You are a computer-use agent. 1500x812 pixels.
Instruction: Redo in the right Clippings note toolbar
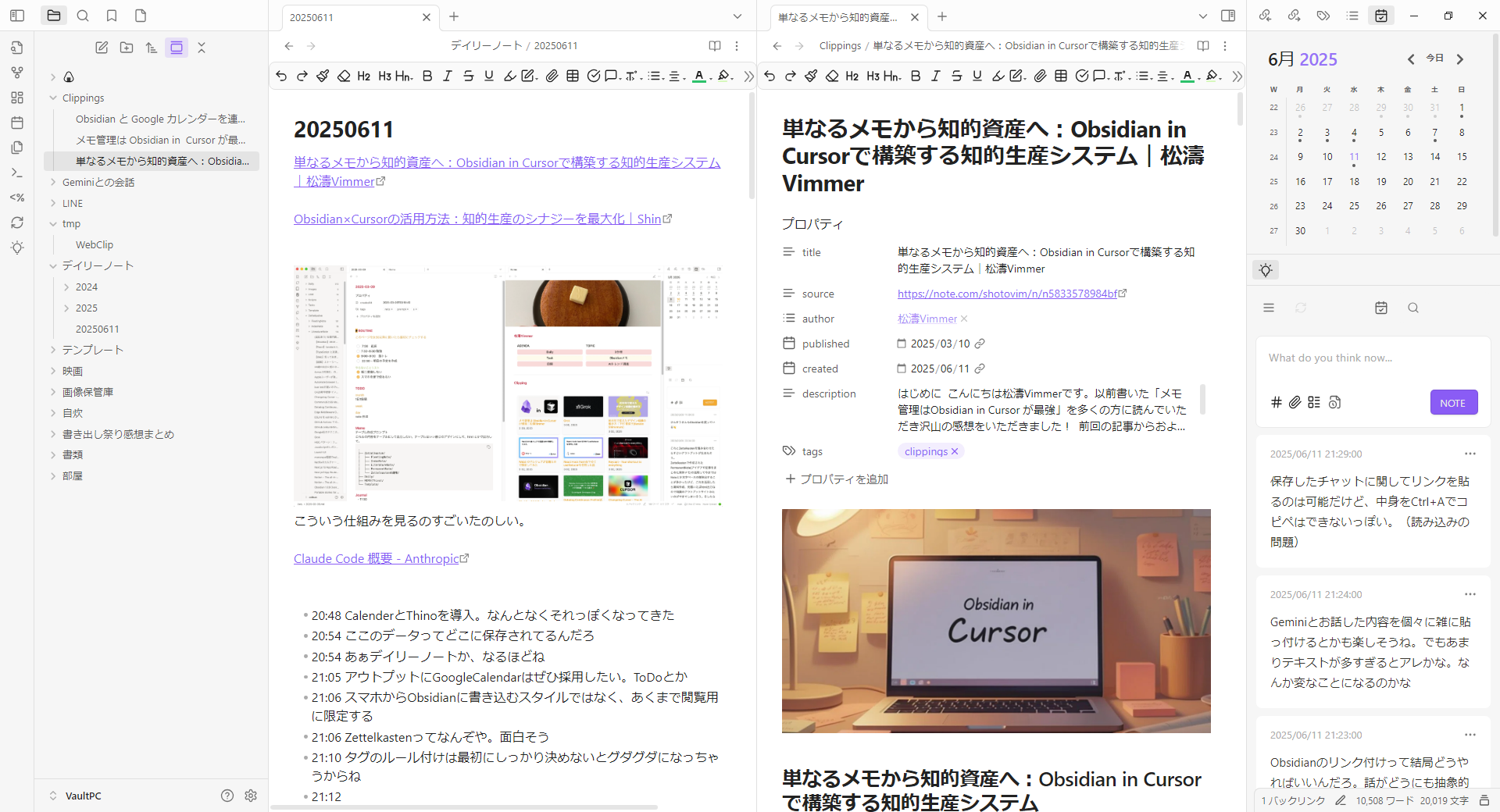click(791, 76)
